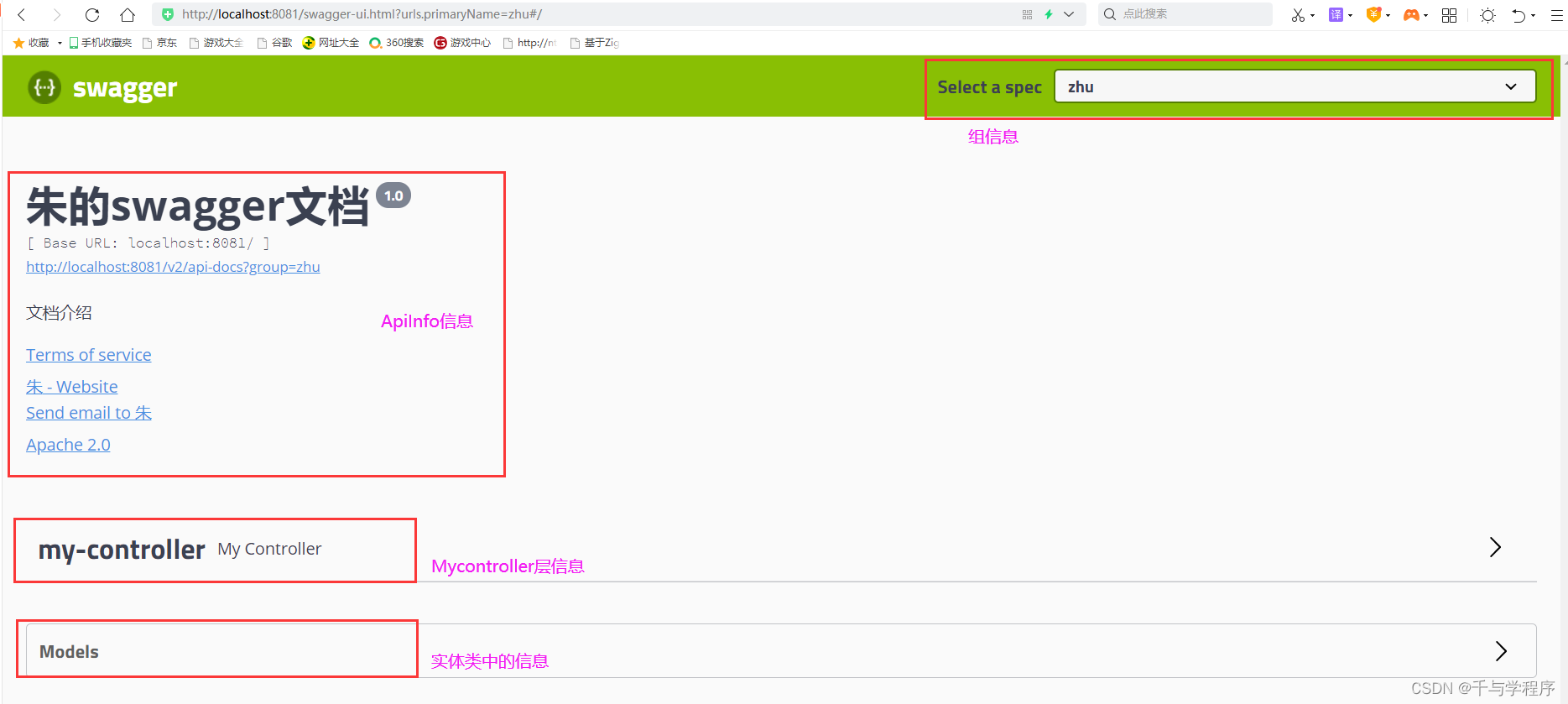This screenshot has width=1568, height=704.
Task: Open the 朱 - Website link
Action: [72, 387]
